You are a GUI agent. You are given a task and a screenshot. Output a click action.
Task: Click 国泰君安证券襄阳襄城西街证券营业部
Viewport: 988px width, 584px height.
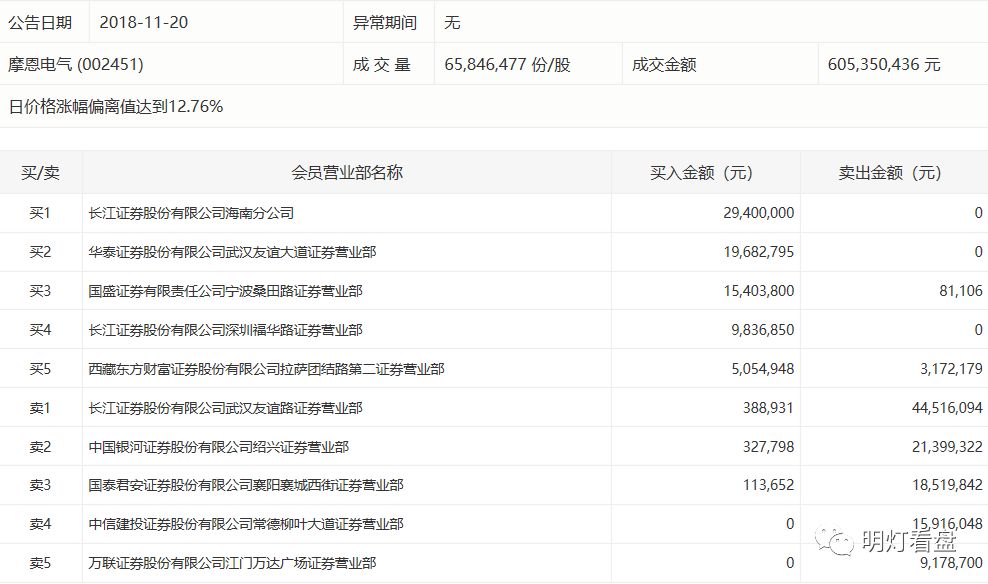[246, 486]
